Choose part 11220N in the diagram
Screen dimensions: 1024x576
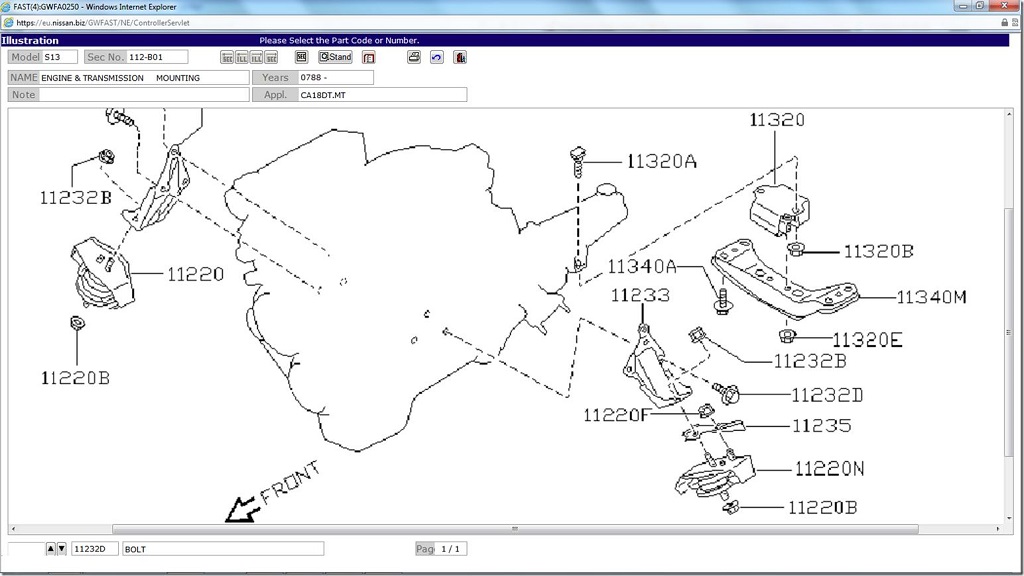coord(829,468)
